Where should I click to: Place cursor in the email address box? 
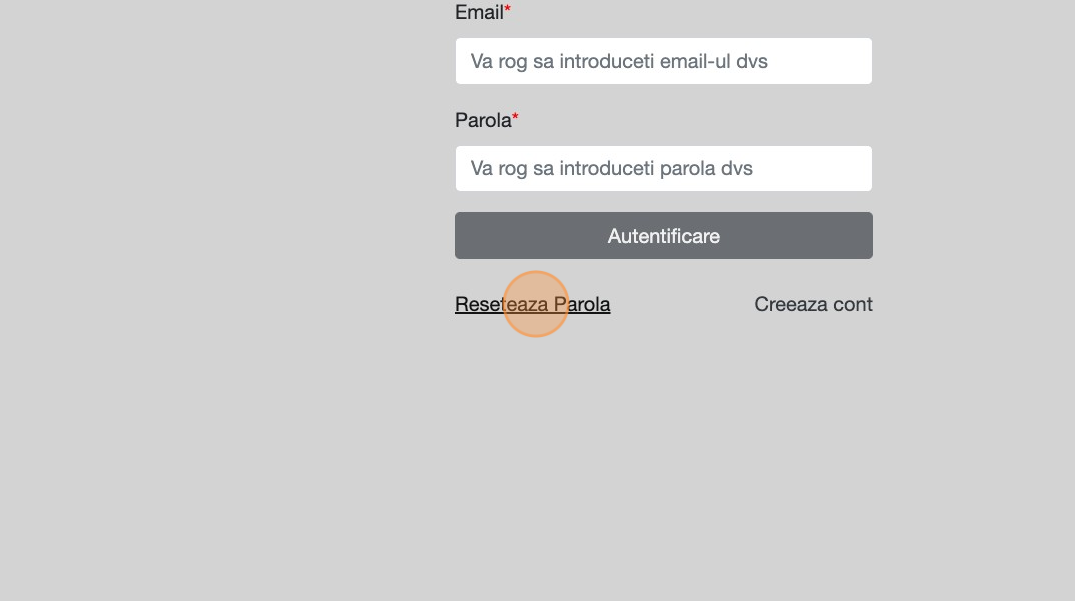[663, 62]
